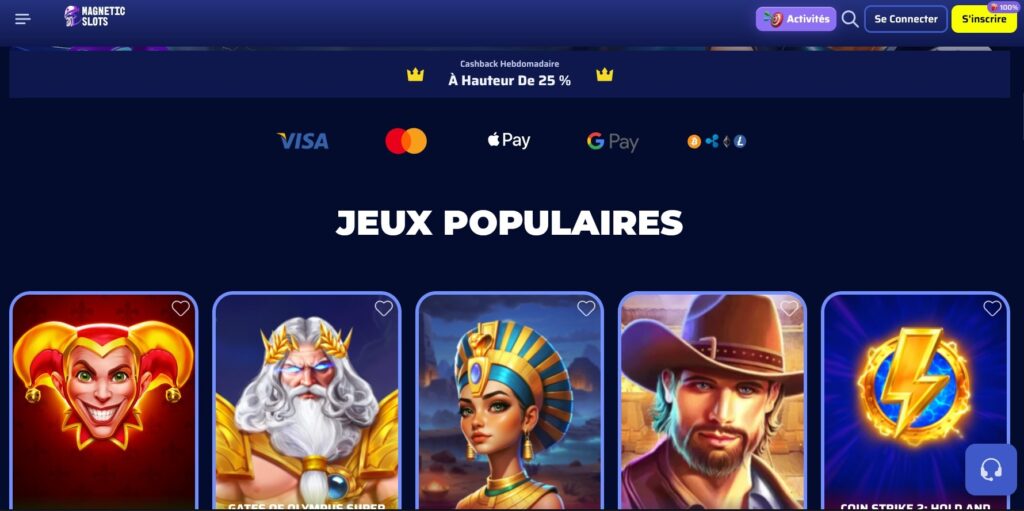Click the Mastercard payment logo
Viewport: 1024px width, 511px height.
coord(406,141)
